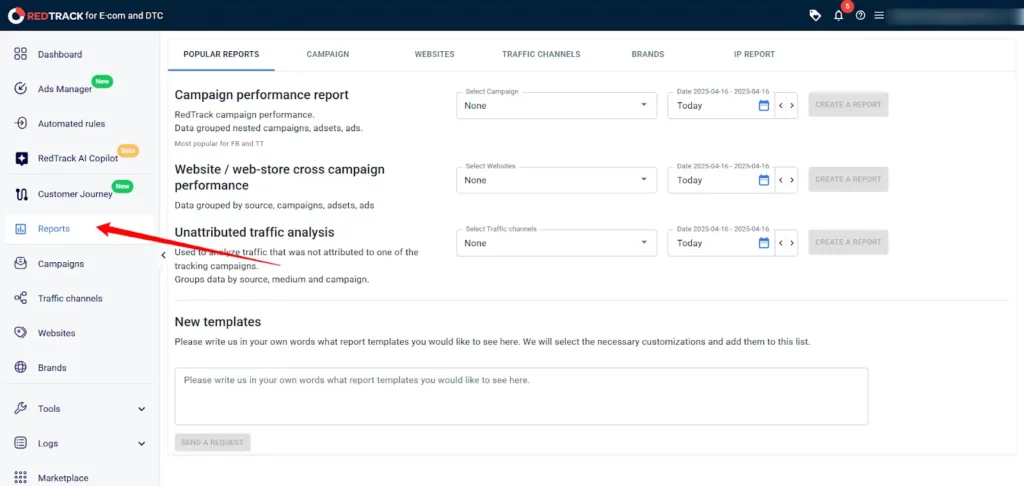Open the Select Traffic channels dropdown

(556, 242)
